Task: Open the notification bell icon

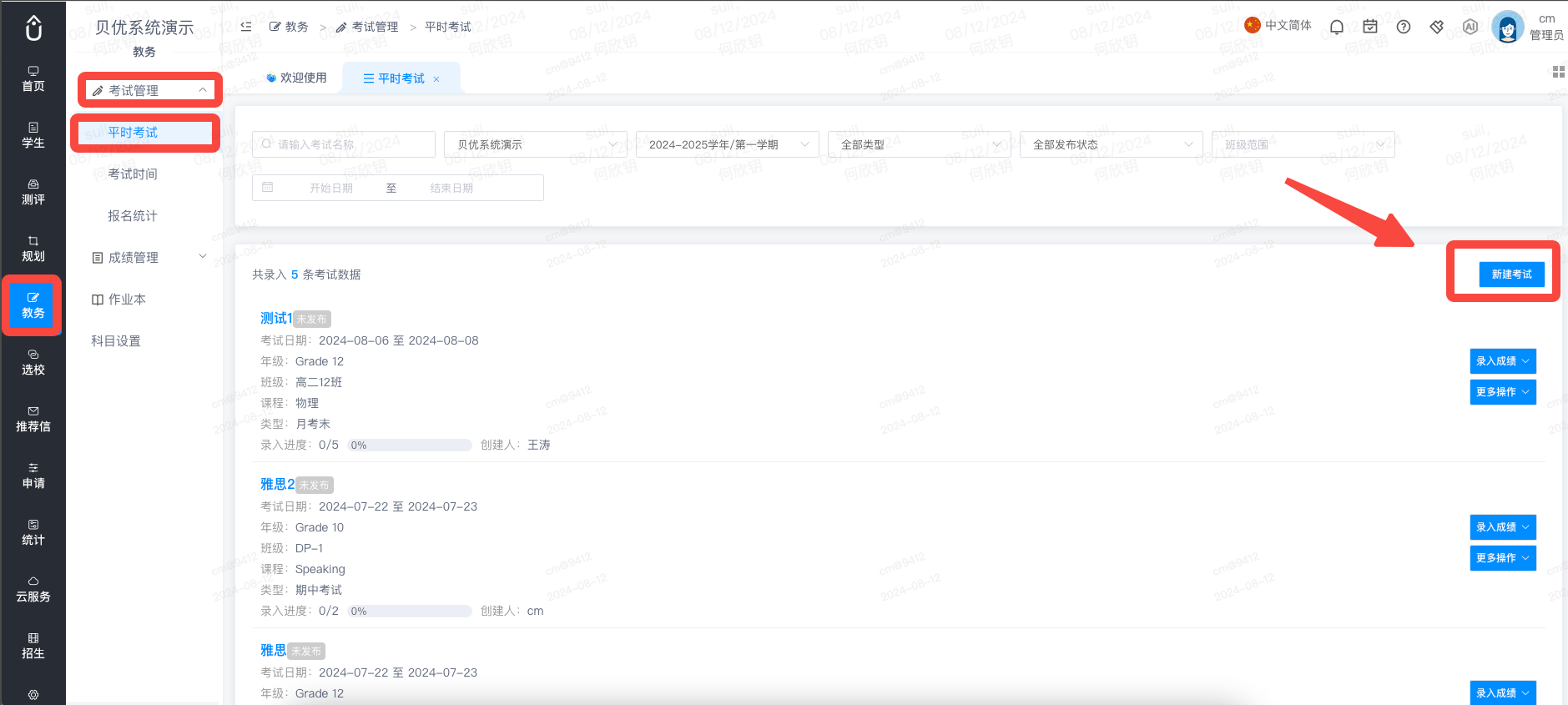Action: [x=1336, y=27]
